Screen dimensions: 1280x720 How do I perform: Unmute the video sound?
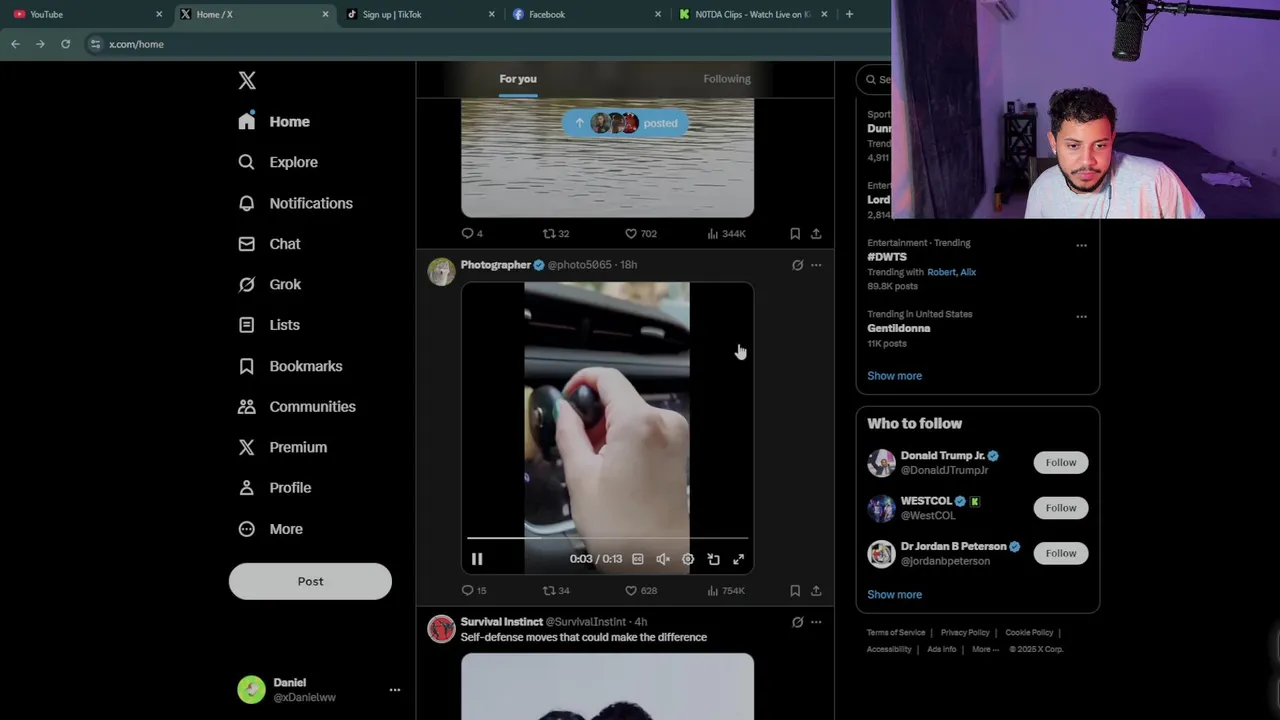tap(663, 559)
